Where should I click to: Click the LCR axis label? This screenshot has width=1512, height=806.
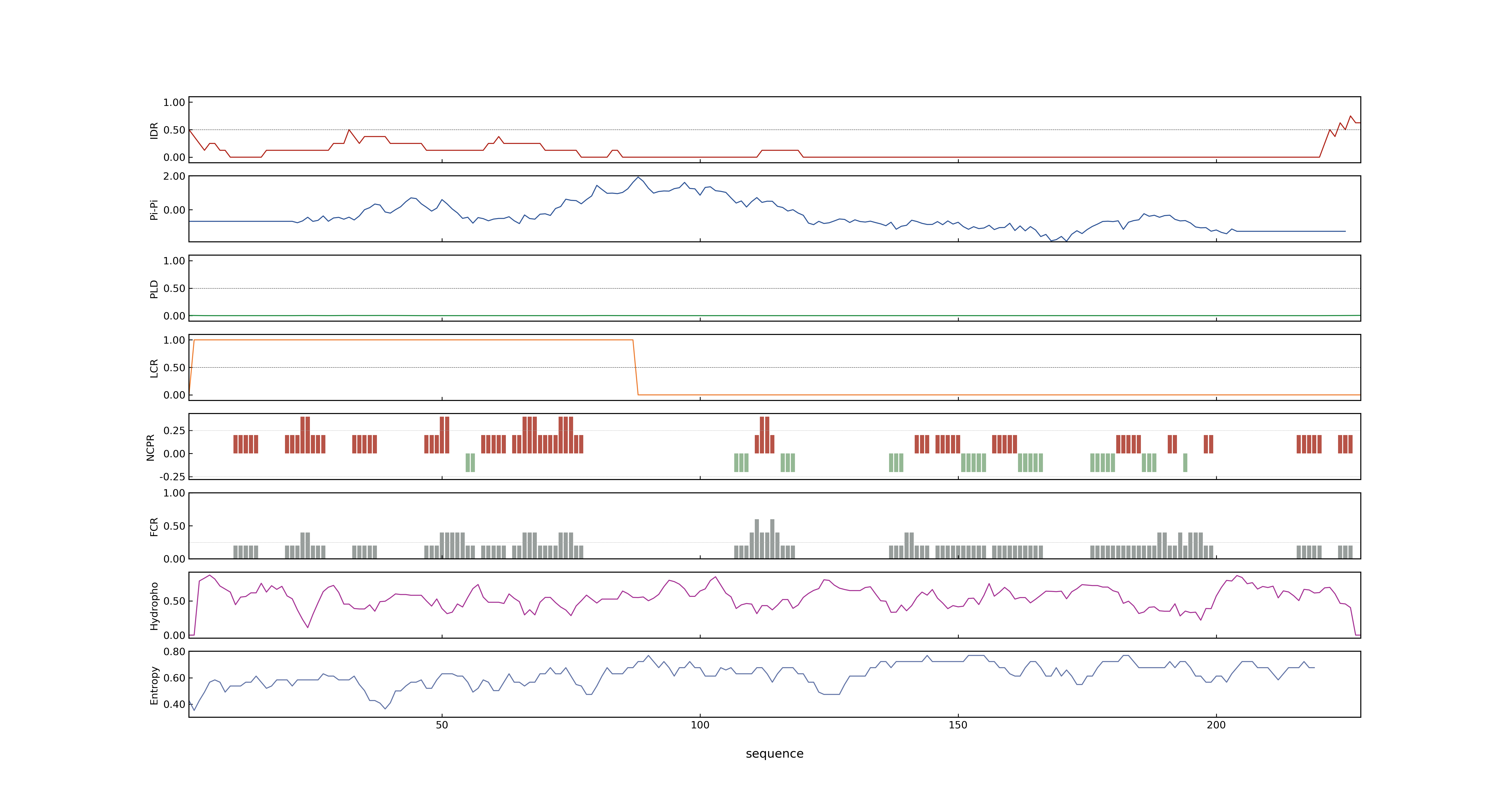[x=154, y=368]
